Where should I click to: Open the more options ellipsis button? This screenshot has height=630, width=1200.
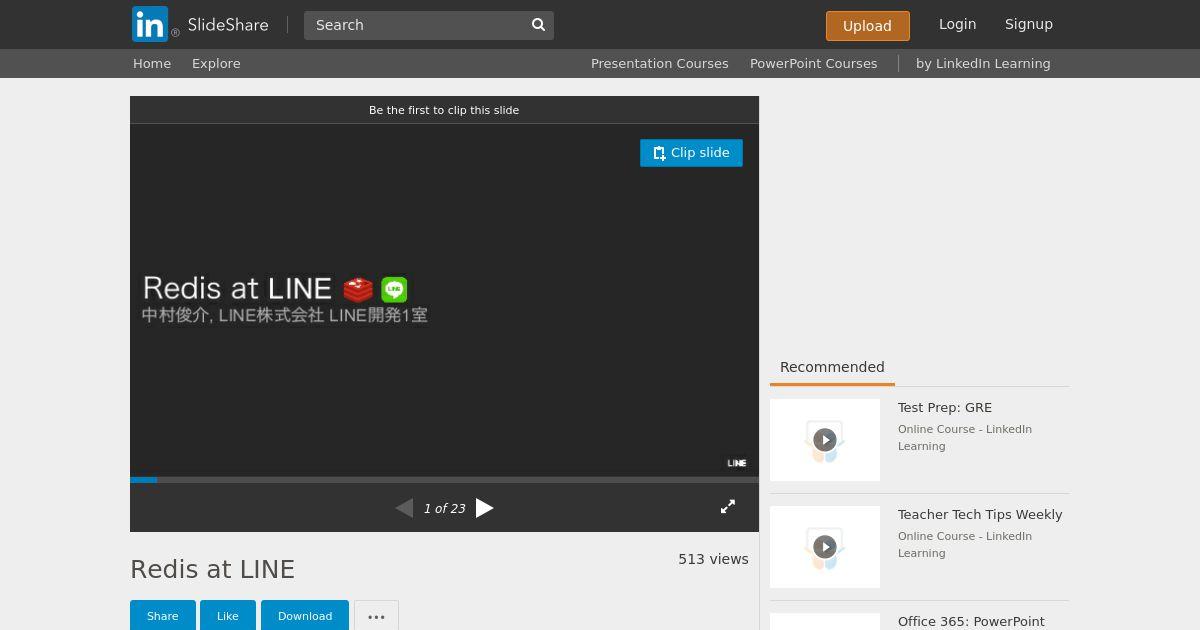(376, 616)
